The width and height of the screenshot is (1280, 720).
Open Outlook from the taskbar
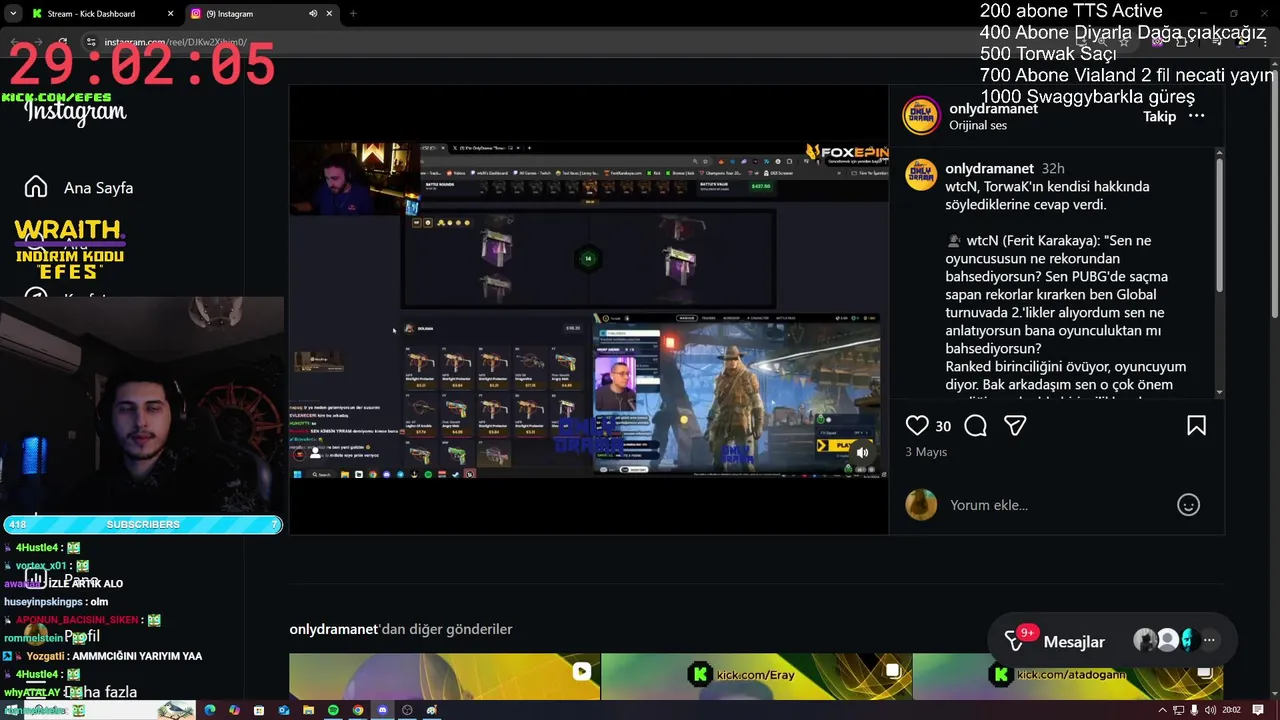coord(284,710)
